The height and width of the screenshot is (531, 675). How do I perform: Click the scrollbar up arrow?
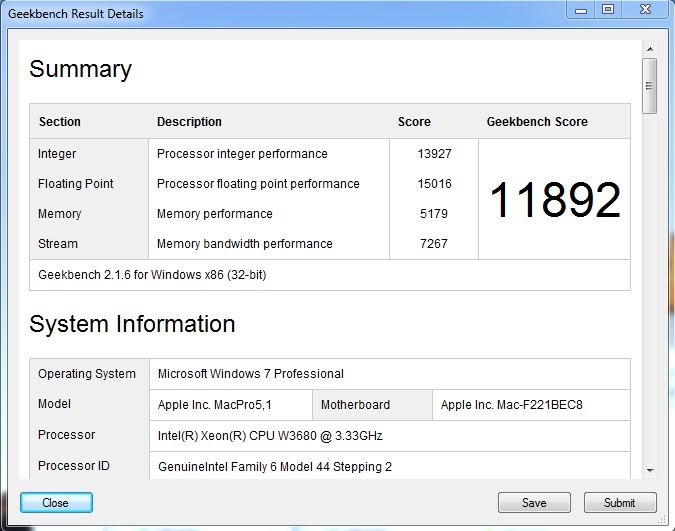[x=650, y=49]
